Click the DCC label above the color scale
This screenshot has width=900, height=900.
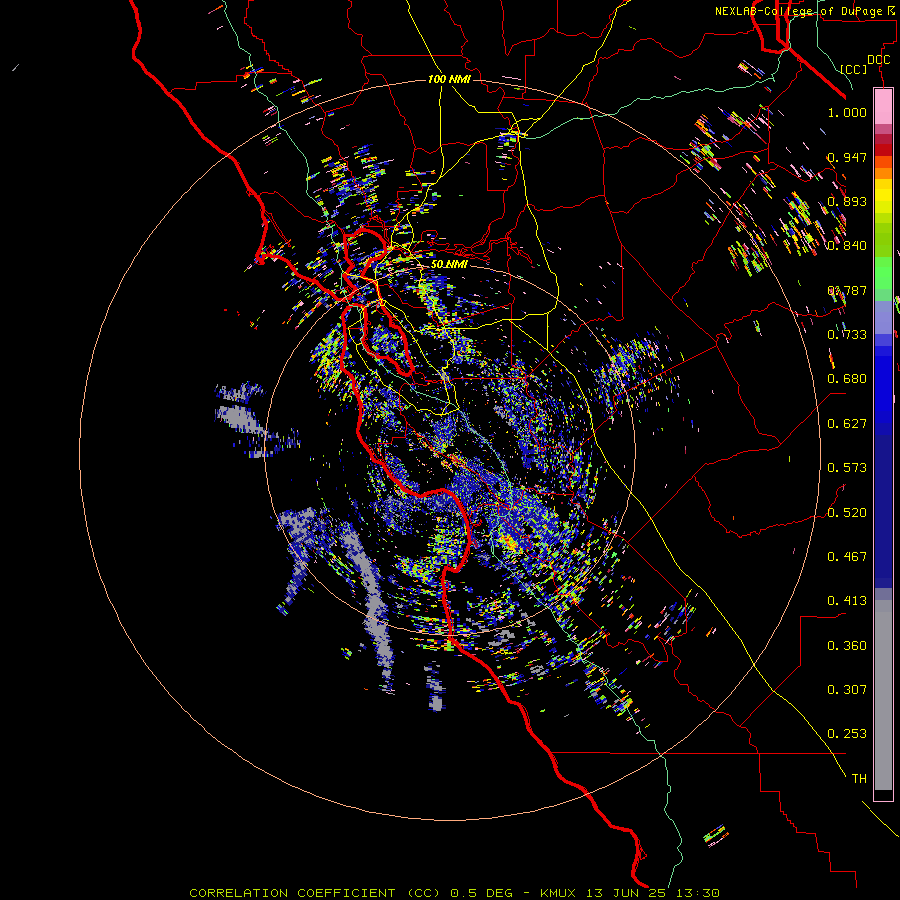point(878,60)
